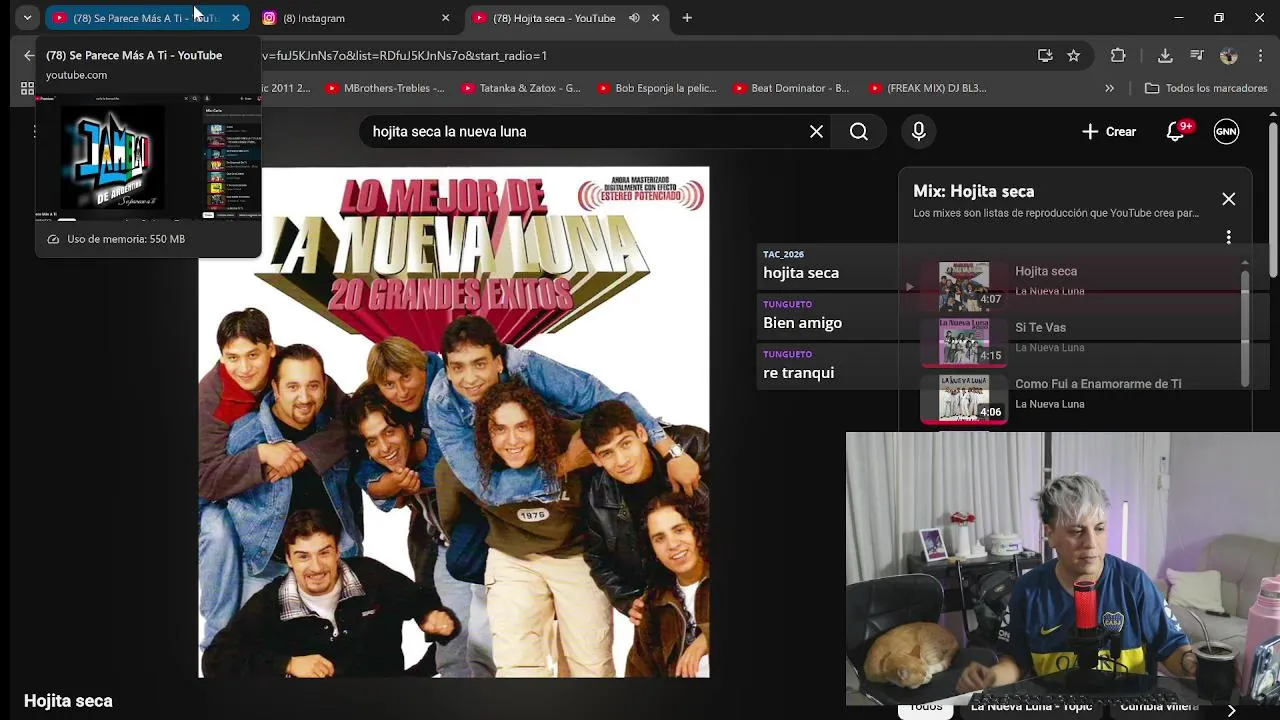1280x720 pixels.
Task: Open the Beat Dominator bookmark
Action: tap(791, 88)
